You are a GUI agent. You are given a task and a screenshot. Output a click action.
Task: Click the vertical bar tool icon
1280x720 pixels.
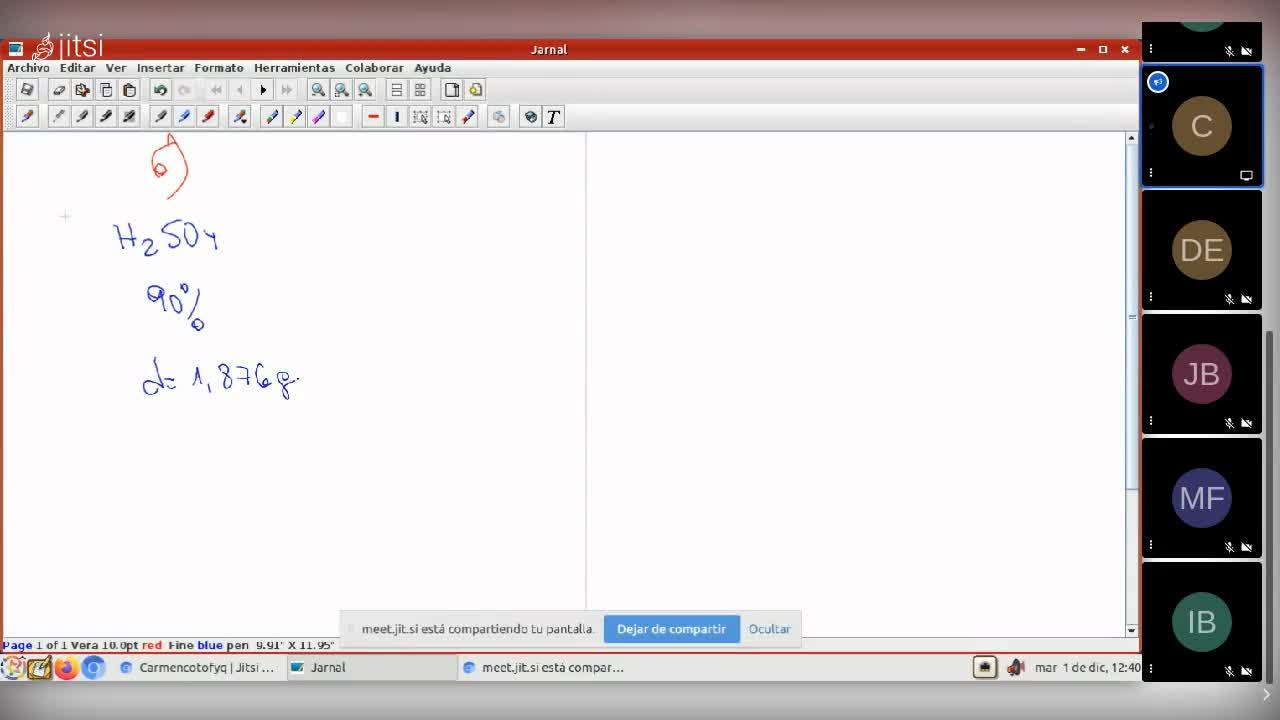coord(397,117)
